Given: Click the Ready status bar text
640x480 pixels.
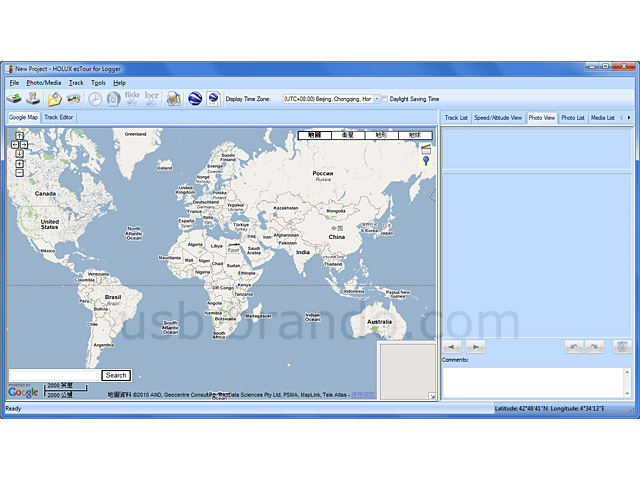Looking at the screenshot, I should 13,409.
